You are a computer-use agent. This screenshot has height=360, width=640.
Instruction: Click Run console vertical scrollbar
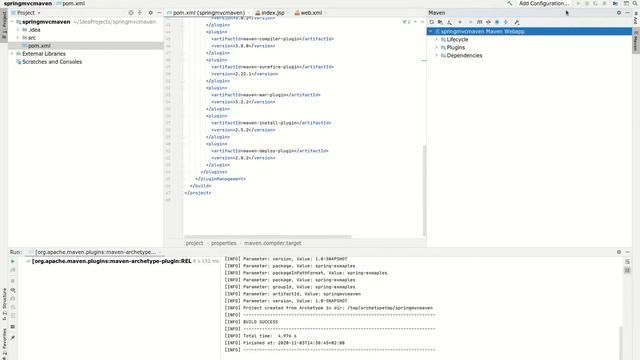pos(621,343)
